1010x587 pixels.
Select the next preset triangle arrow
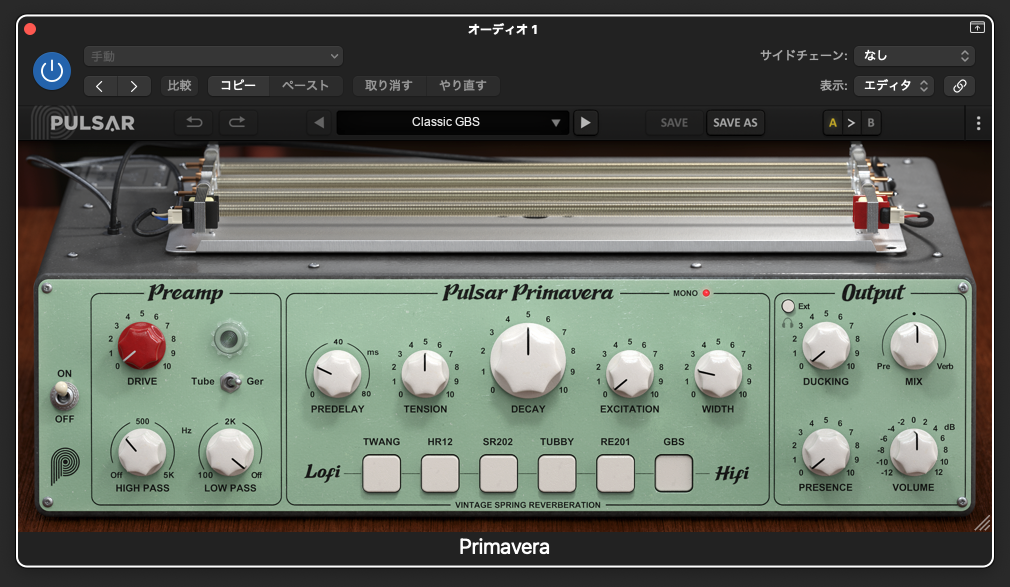(x=586, y=122)
